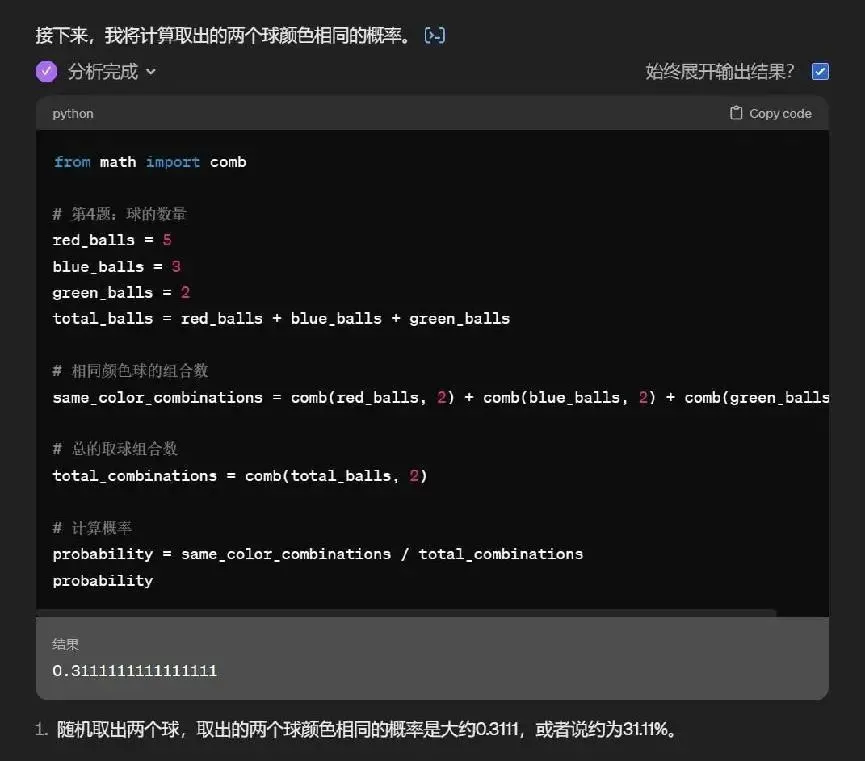Click the same_color_combinations code line
Image resolution: width=865 pixels, height=761 pixels.
click(x=441, y=397)
